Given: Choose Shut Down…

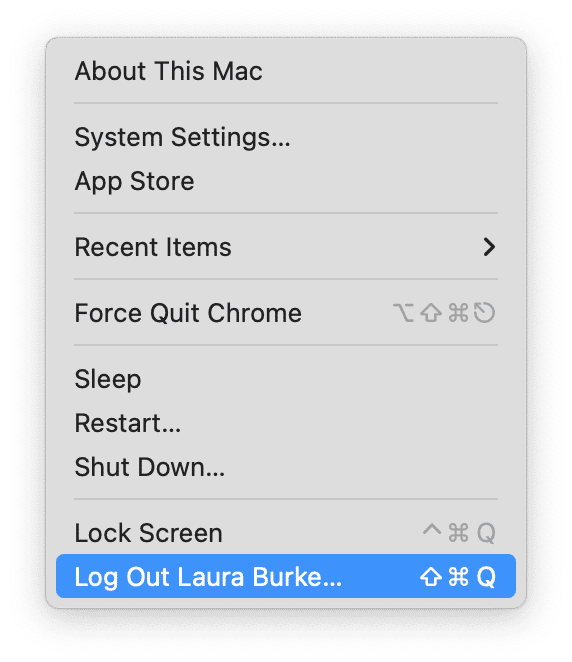Looking at the screenshot, I should [286, 467].
